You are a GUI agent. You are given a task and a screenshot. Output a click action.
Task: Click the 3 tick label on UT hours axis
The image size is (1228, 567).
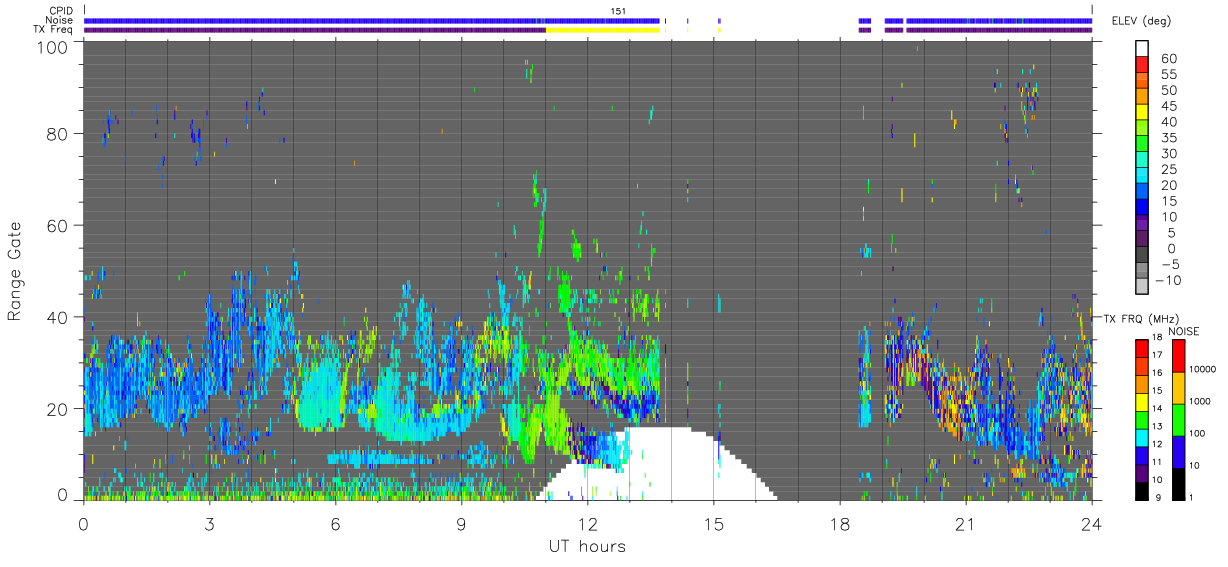tap(209, 523)
